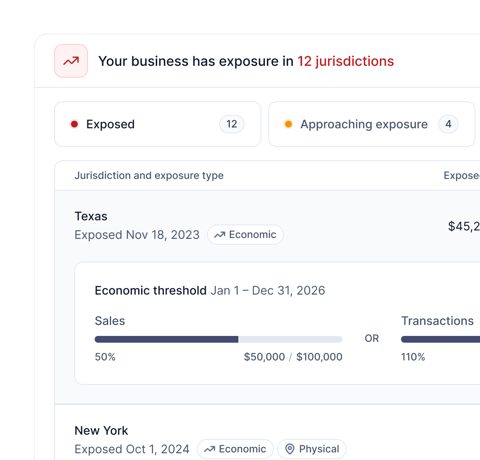Click the 4 count badge on Approaching exposure

point(448,124)
